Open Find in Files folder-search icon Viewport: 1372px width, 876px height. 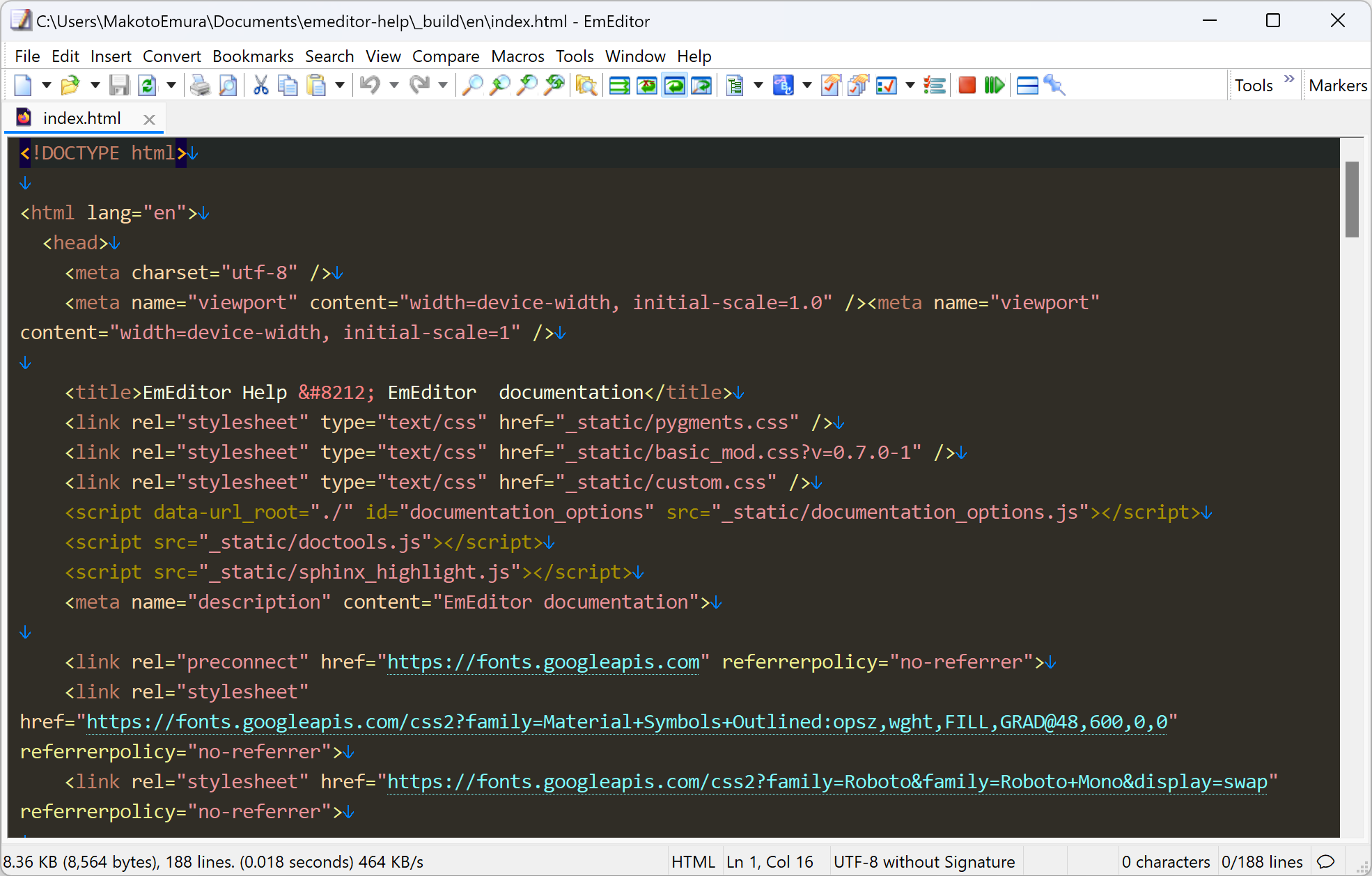click(587, 86)
